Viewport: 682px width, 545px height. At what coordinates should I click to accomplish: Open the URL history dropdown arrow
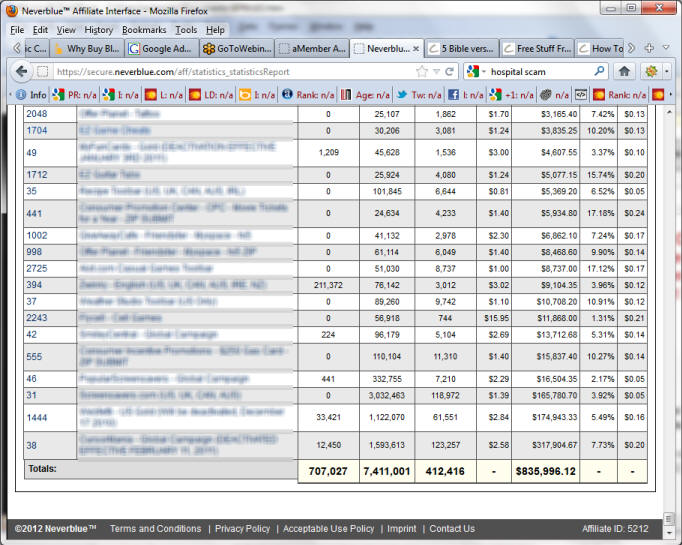coord(436,72)
